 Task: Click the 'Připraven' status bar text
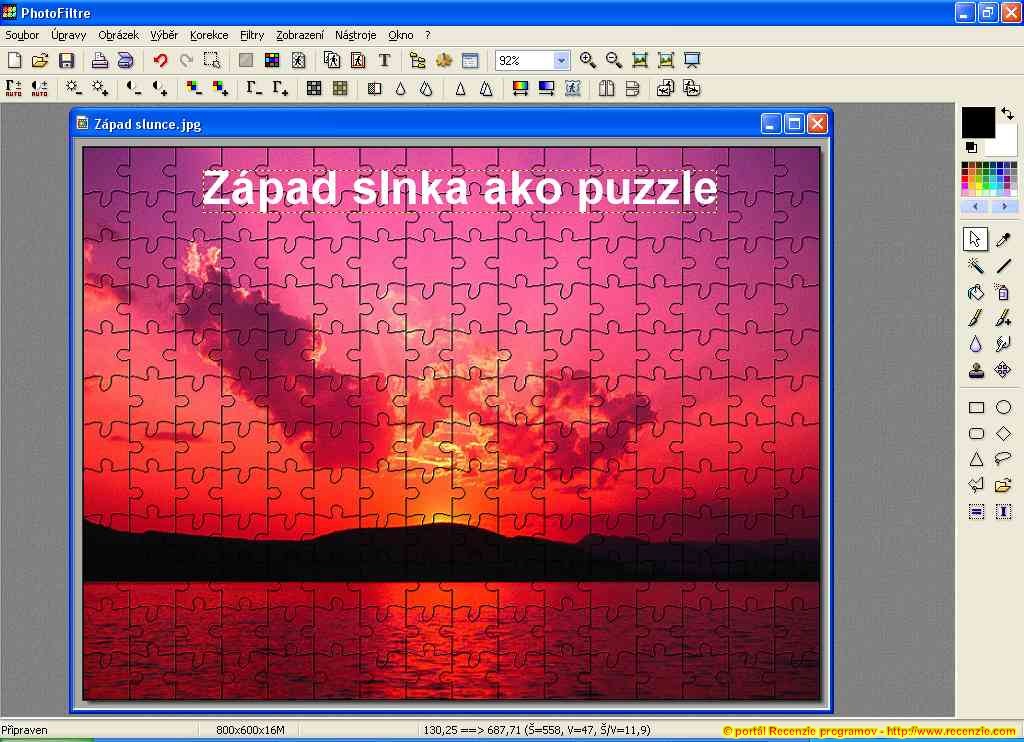[x=24, y=730]
